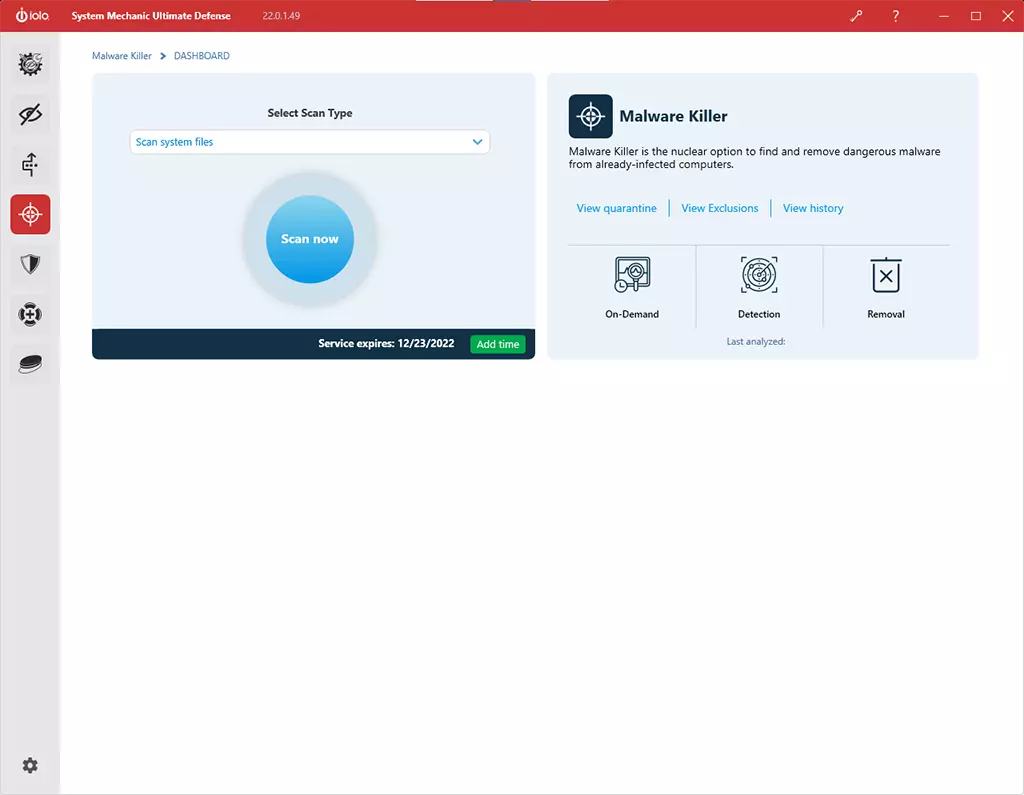Open the View history link
This screenshot has width=1024, height=795.
[813, 208]
